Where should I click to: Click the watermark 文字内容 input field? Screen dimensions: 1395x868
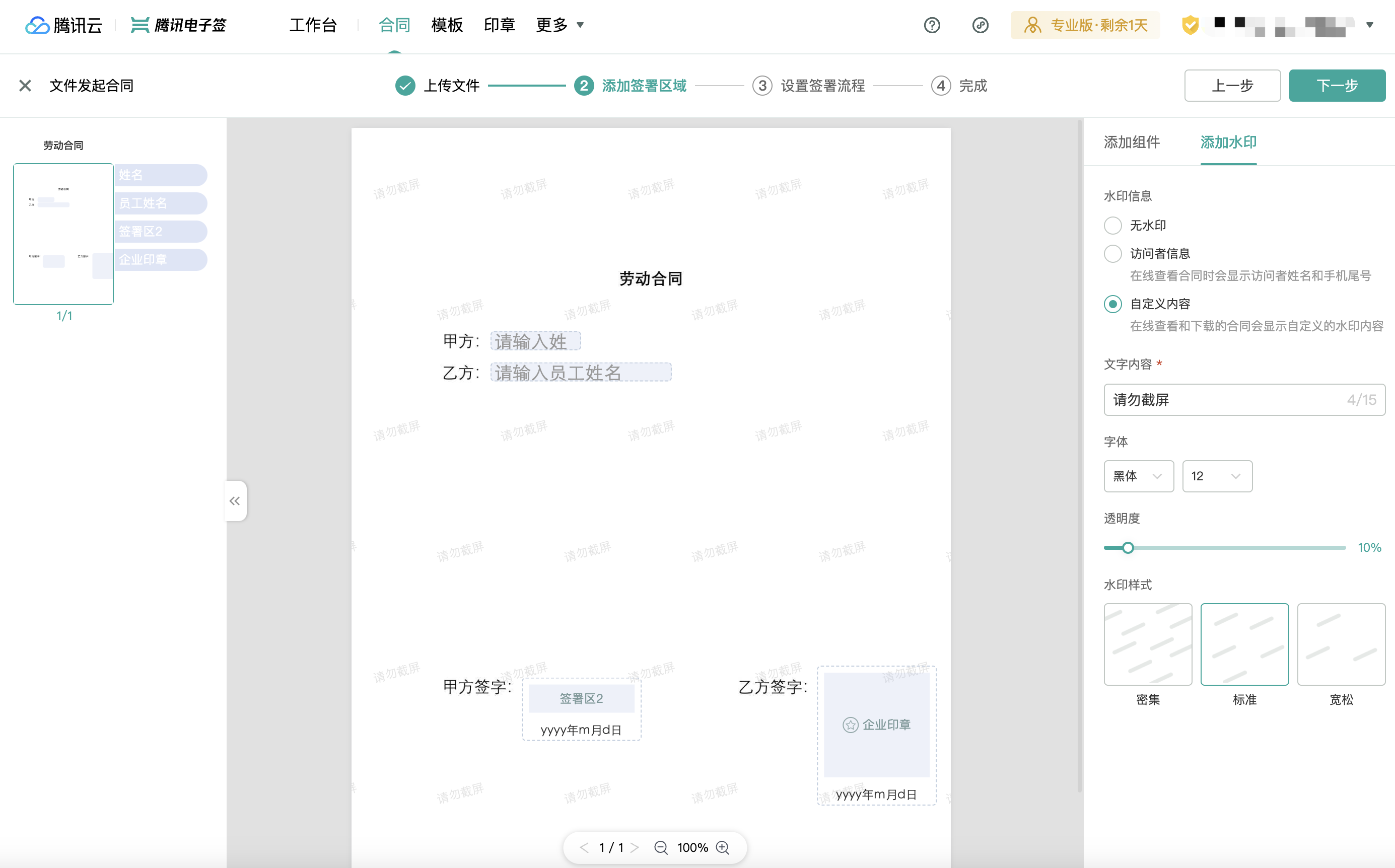pos(1244,400)
